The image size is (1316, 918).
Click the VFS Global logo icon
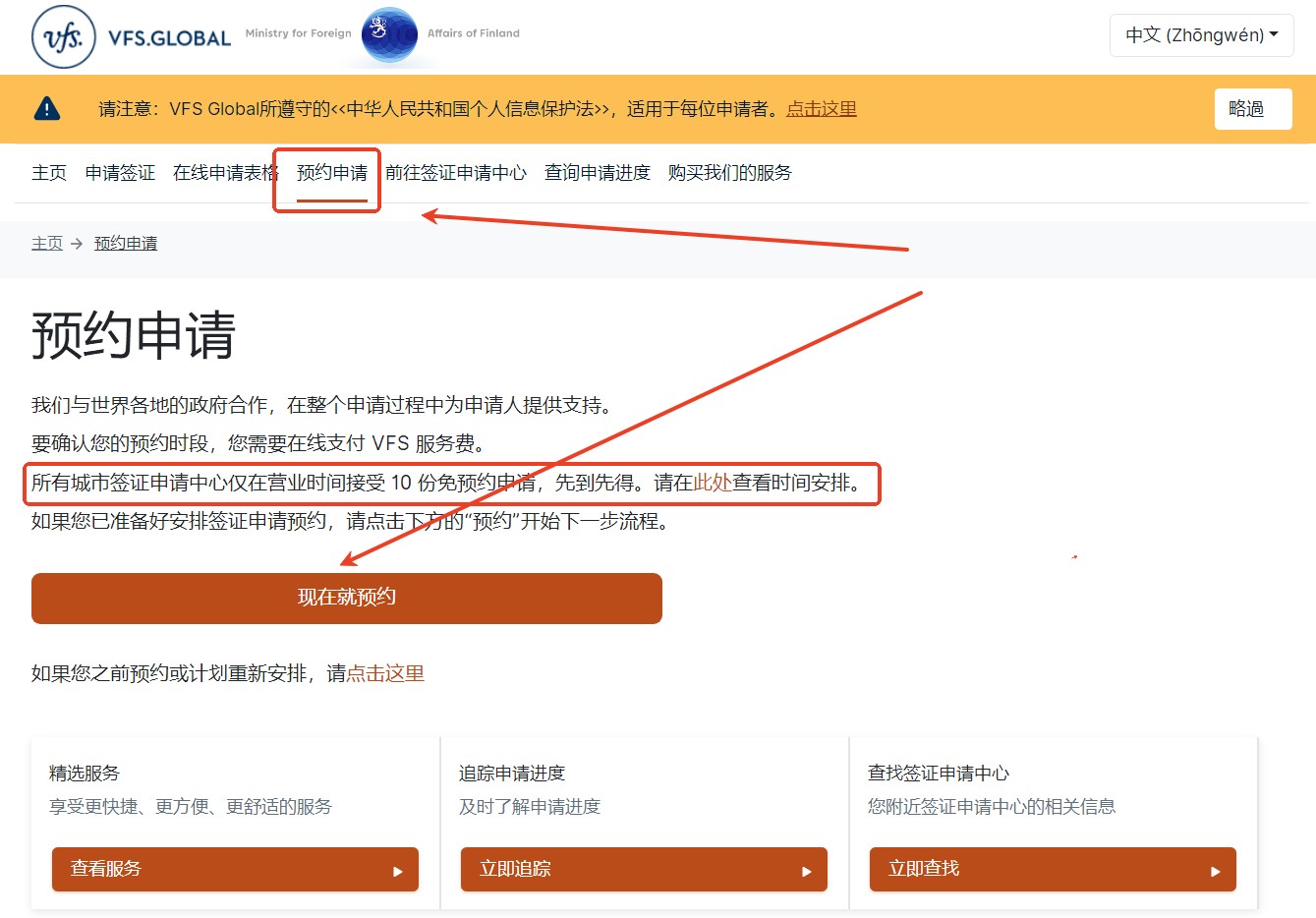tap(64, 36)
